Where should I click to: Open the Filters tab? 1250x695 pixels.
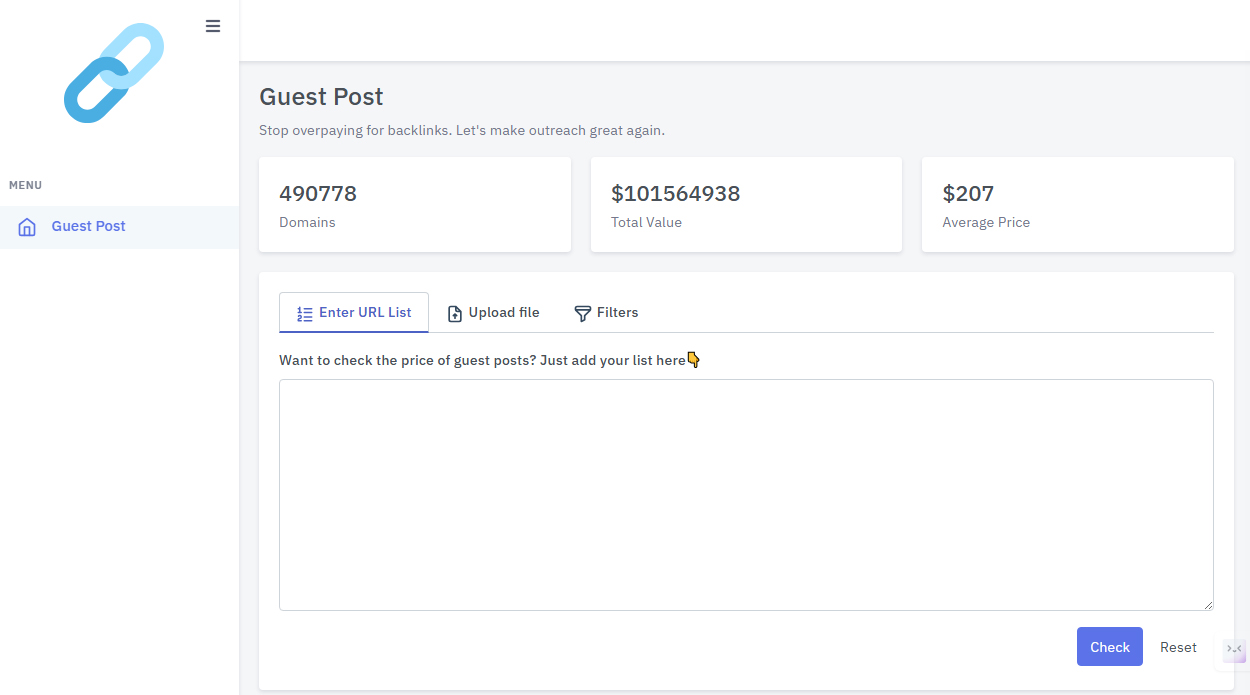617,313
